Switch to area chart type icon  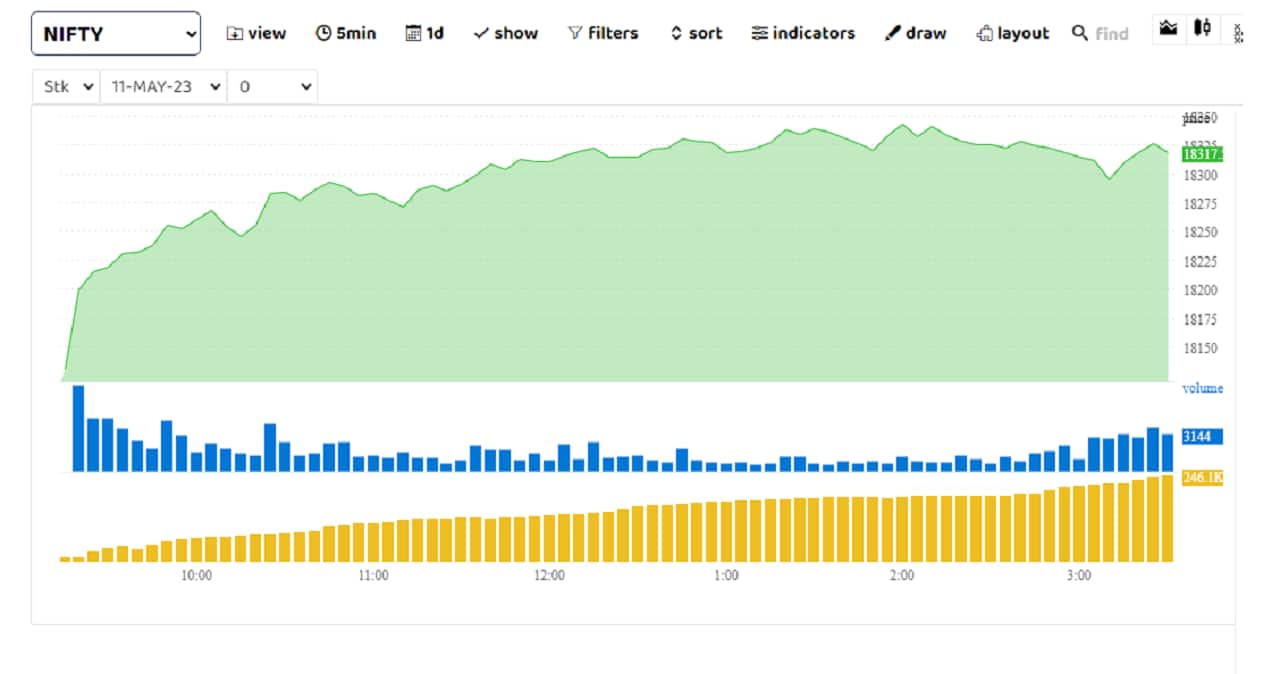(x=1167, y=29)
